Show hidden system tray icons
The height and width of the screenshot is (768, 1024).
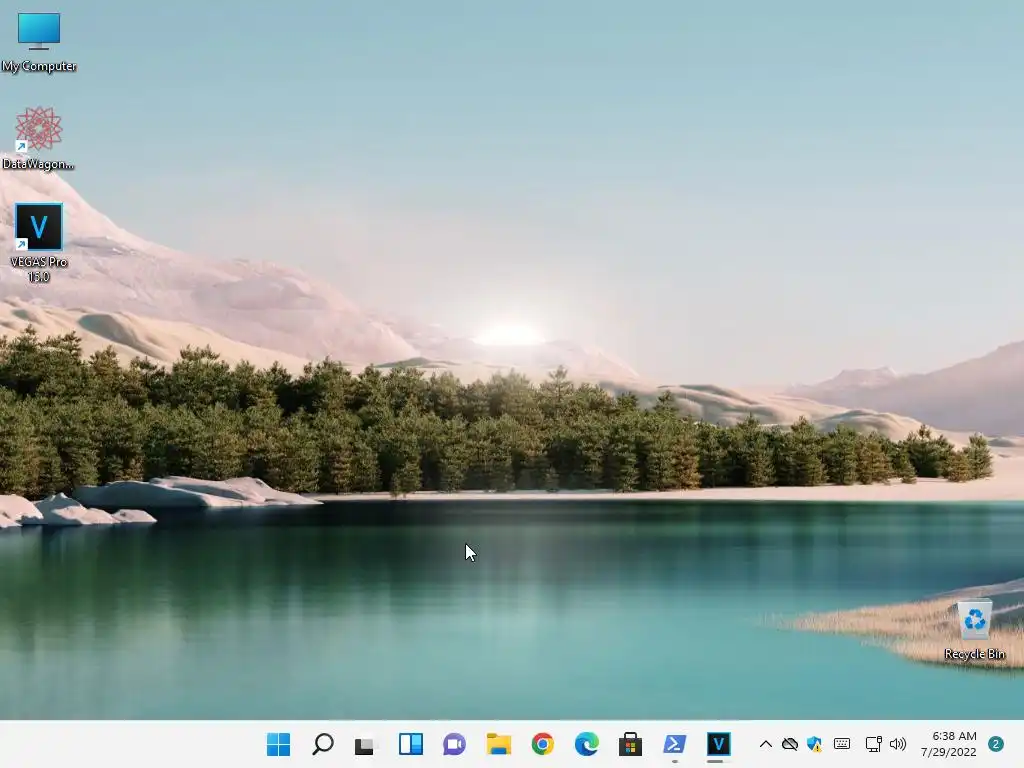pyautogui.click(x=765, y=744)
